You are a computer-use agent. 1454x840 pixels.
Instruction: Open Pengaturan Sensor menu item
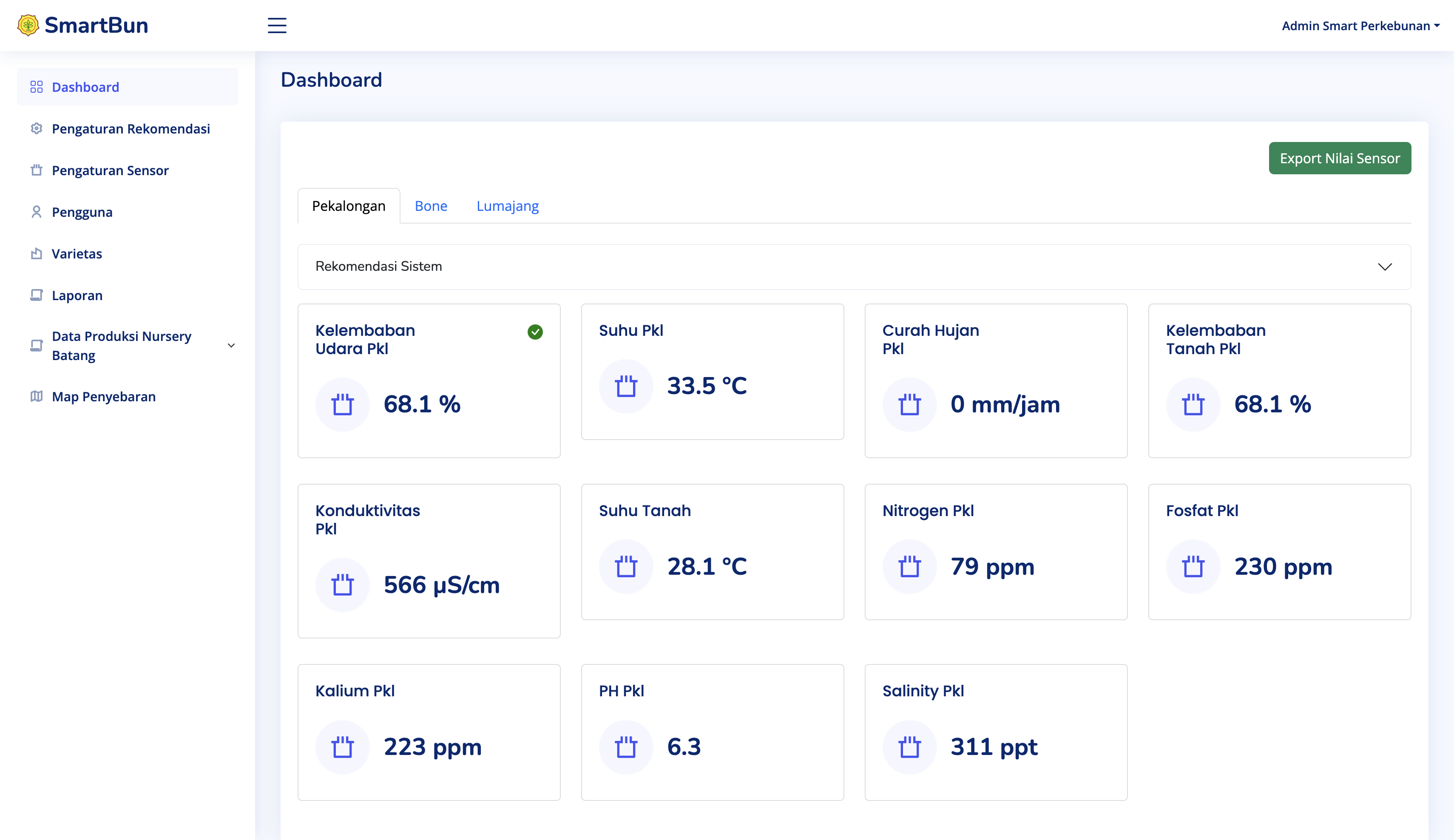(x=128, y=170)
